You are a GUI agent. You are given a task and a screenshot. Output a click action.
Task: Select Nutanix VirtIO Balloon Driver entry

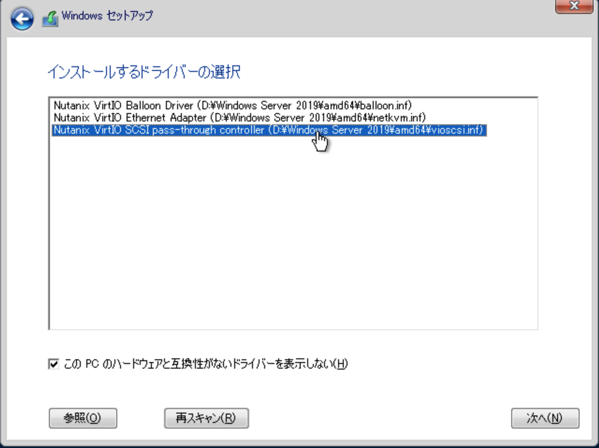pyautogui.click(x=233, y=105)
